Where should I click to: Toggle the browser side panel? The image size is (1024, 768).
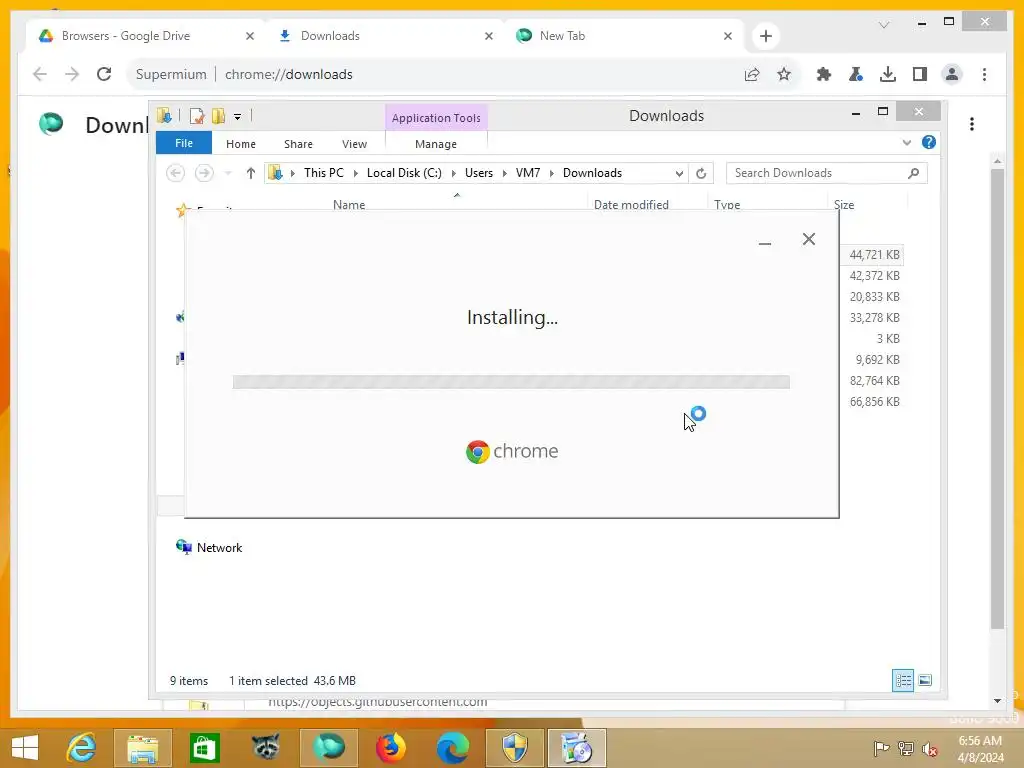[920, 74]
